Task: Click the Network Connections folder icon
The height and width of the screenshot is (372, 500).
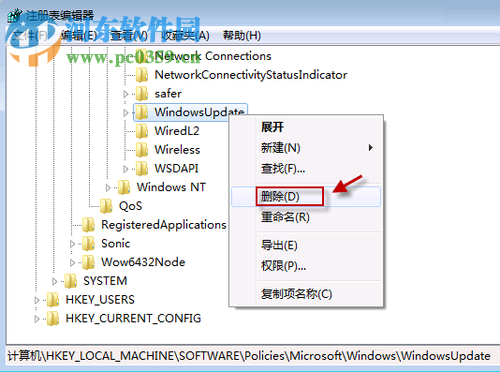Action: click(142, 56)
